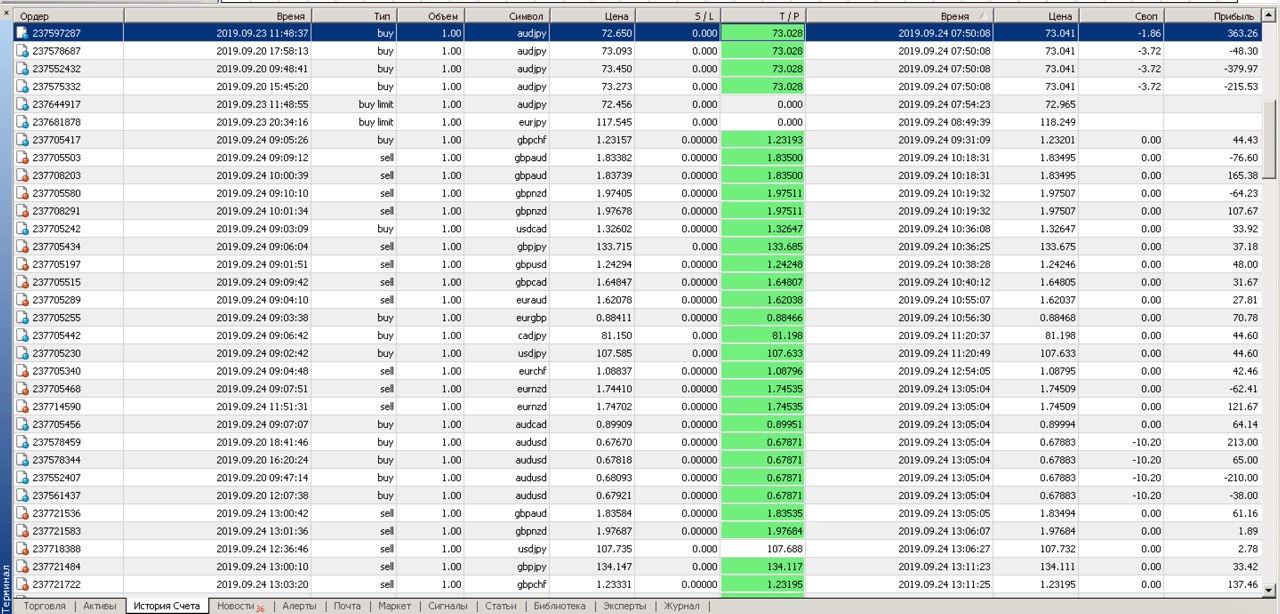
Task: Click the buy limit icon for order 237644917
Action: (x=22, y=104)
